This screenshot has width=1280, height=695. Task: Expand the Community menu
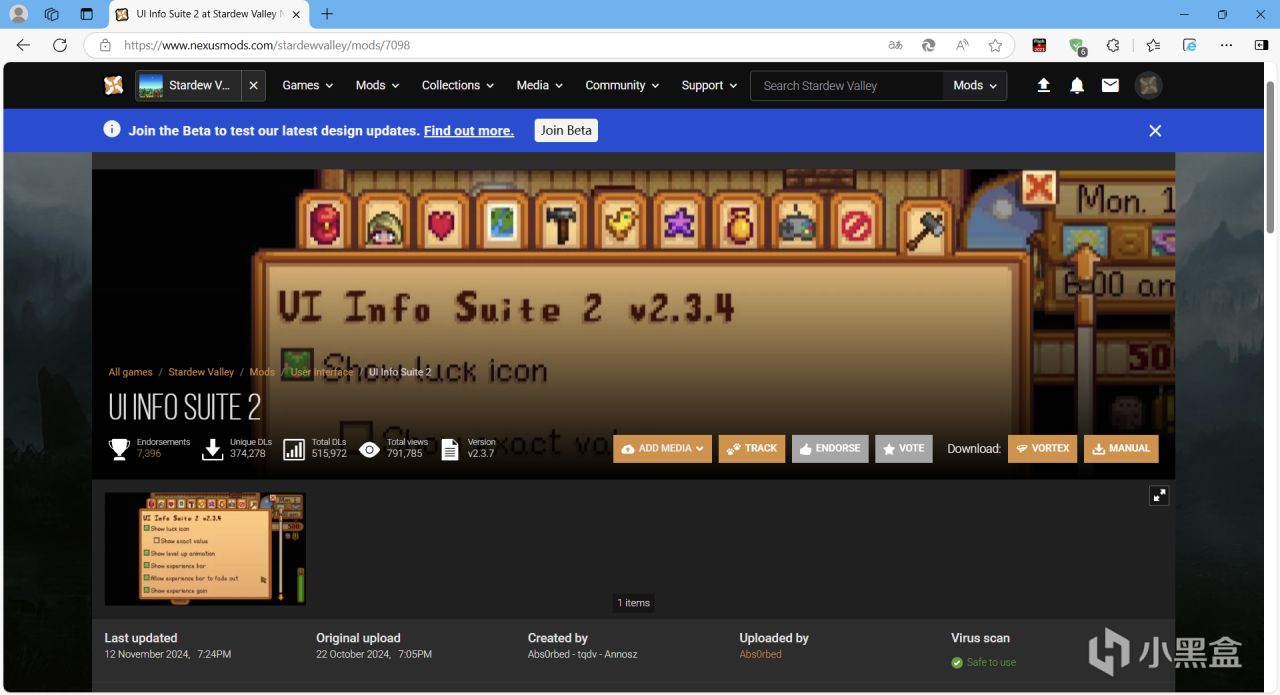622,85
